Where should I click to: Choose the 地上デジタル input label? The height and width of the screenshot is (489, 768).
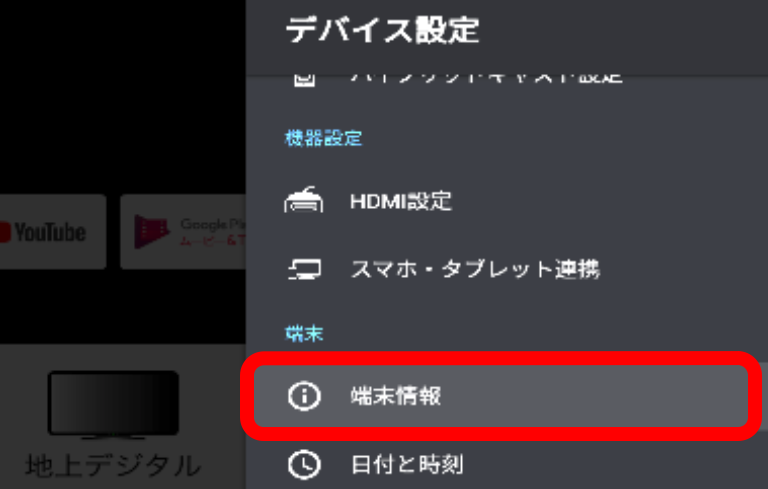113,465
